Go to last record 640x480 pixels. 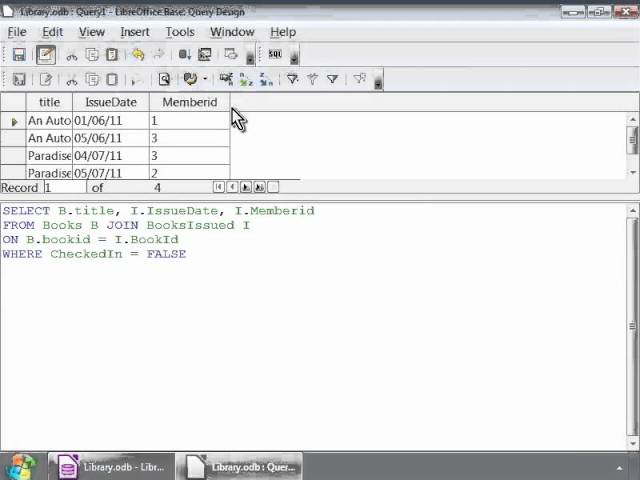260,187
